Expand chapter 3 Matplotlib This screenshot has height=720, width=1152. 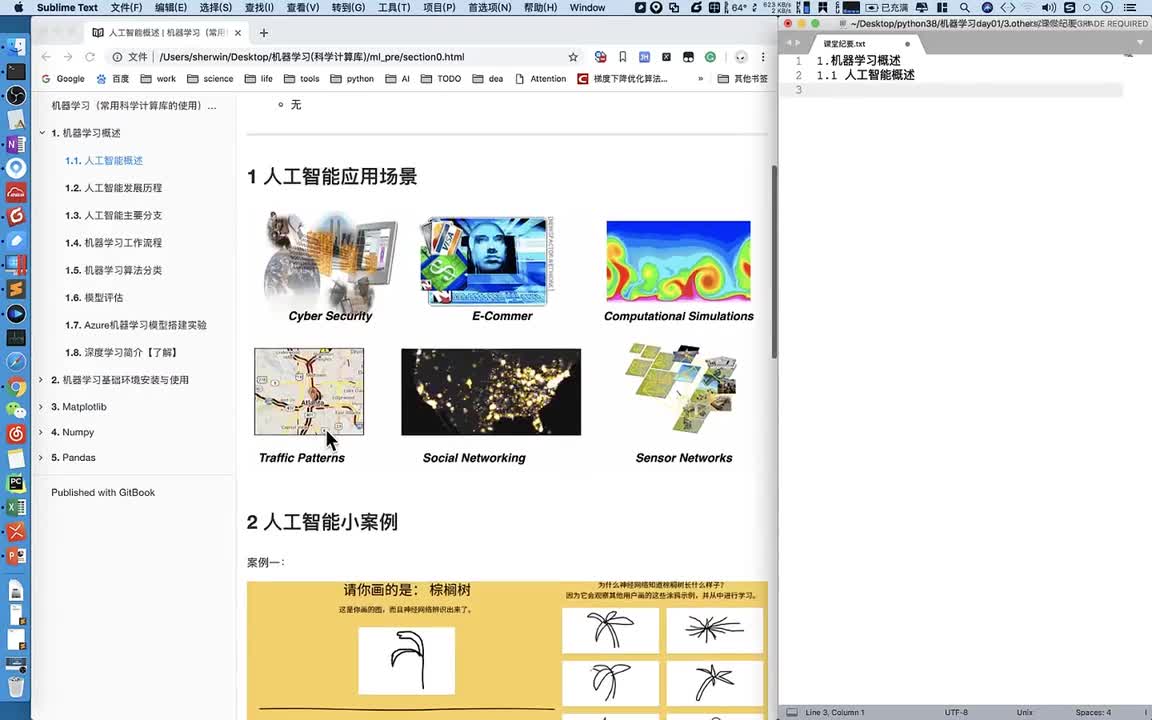[x=41, y=407]
